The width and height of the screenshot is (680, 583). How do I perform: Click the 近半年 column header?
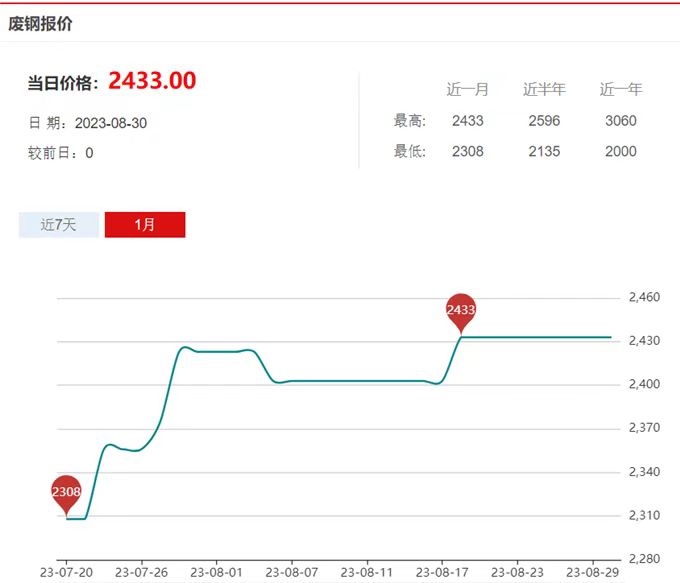544,89
